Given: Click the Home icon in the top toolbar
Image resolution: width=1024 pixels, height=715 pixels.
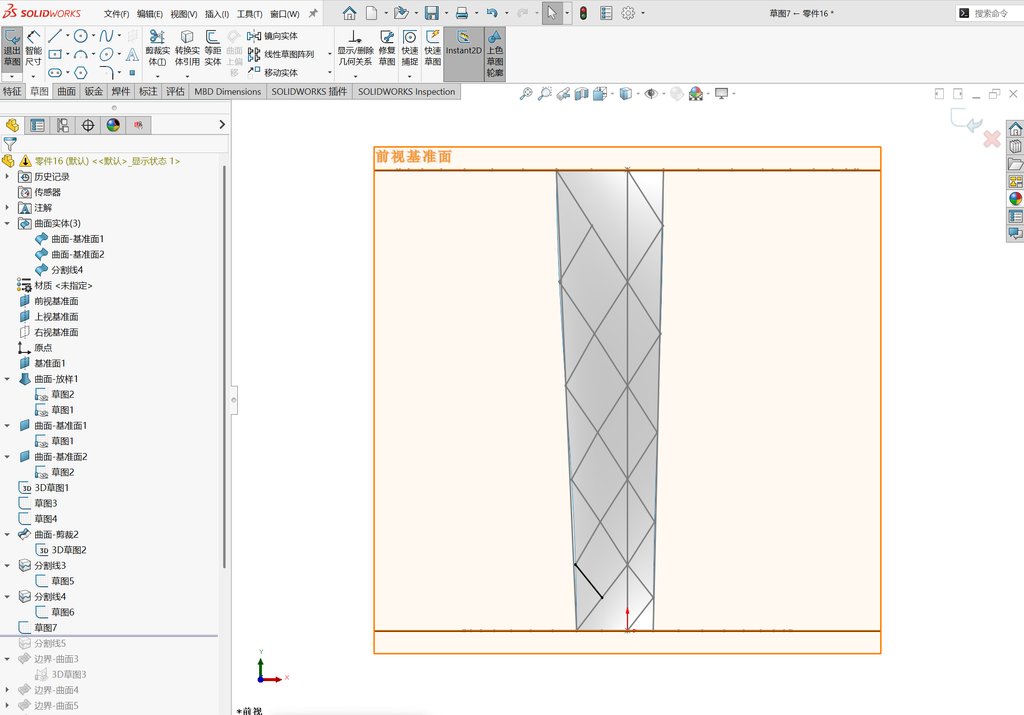Looking at the screenshot, I should coord(349,13).
